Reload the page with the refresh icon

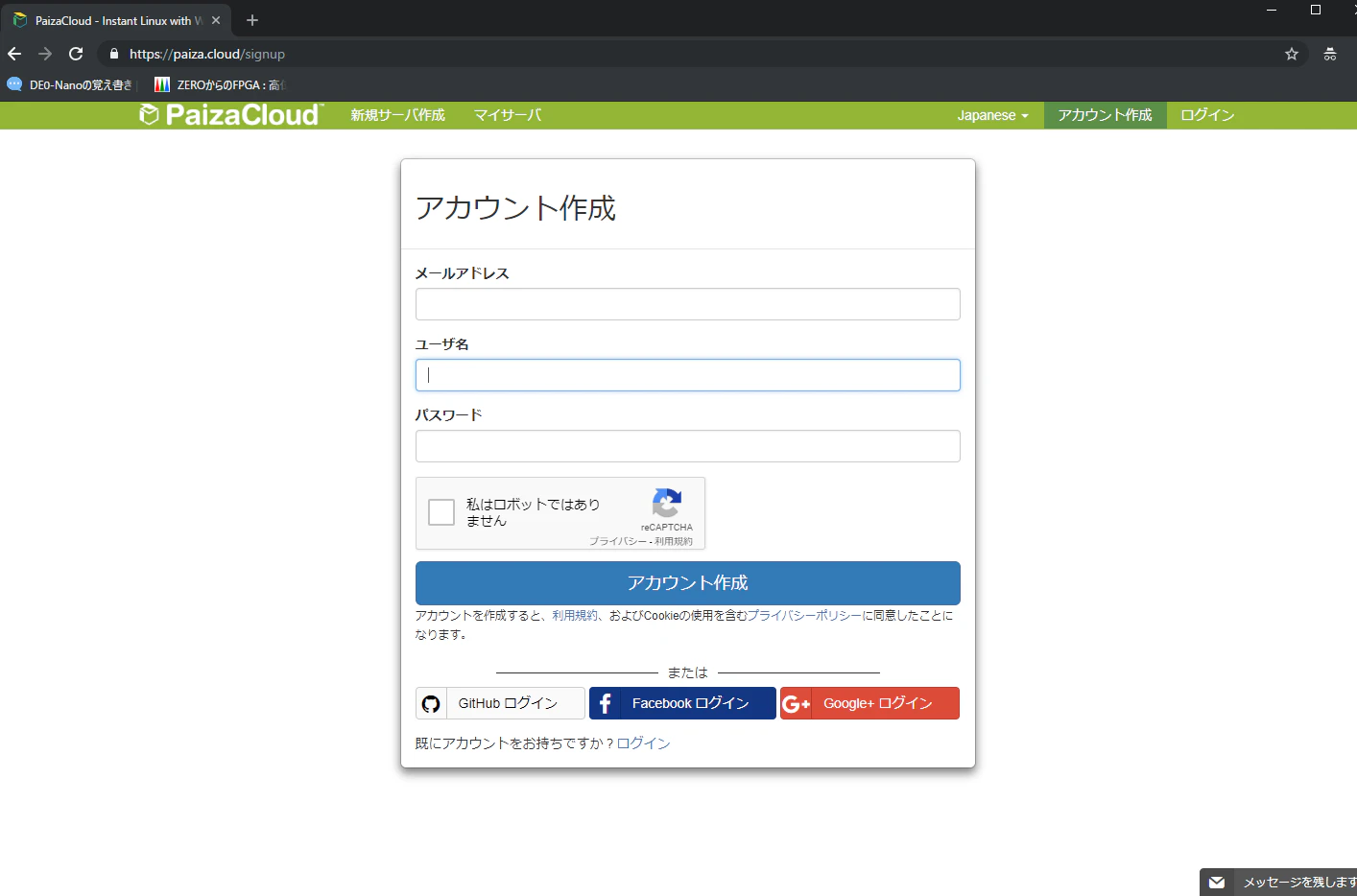76,54
